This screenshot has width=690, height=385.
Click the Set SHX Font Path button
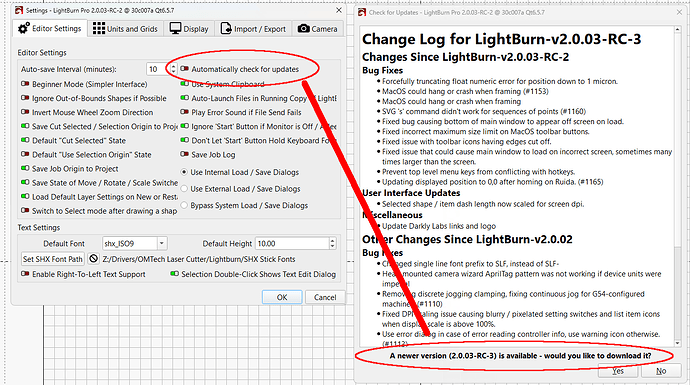53,259
